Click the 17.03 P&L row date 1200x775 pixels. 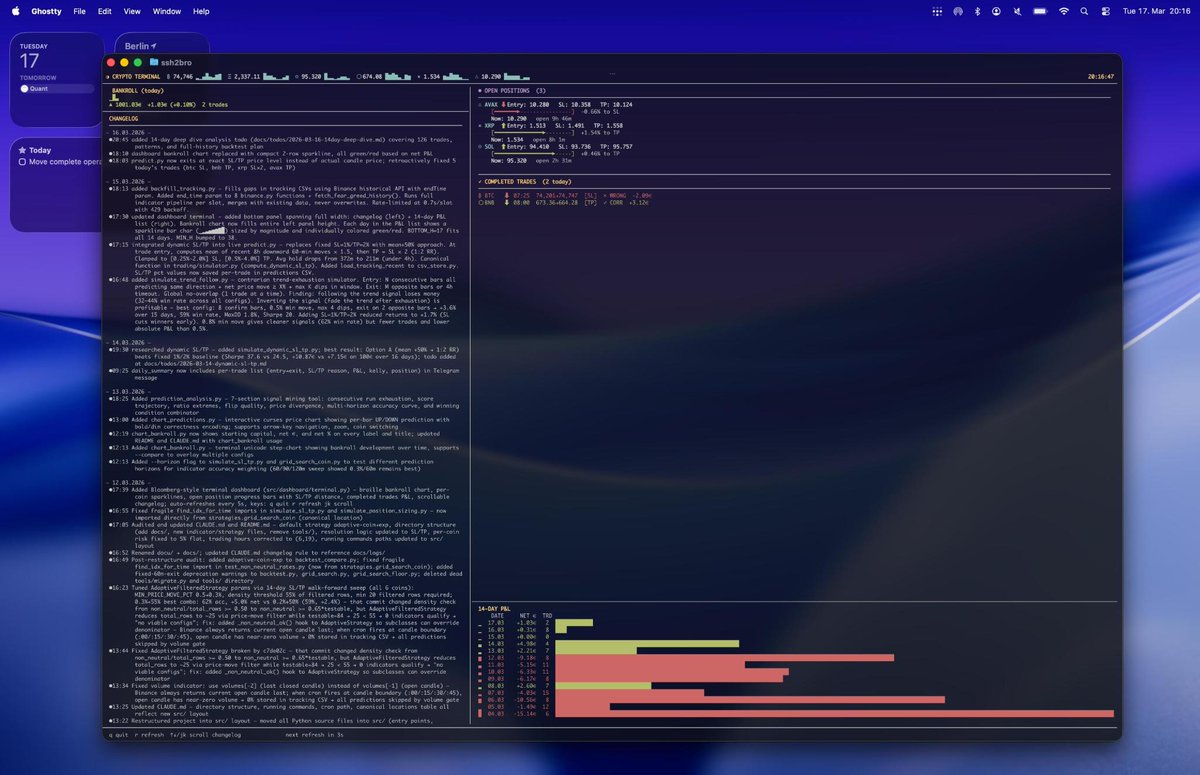click(496, 622)
